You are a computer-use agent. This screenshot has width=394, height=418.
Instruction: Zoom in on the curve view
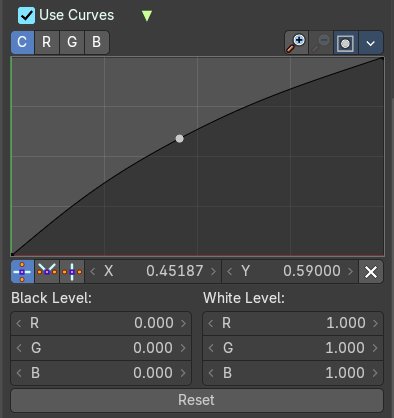pyautogui.click(x=296, y=43)
